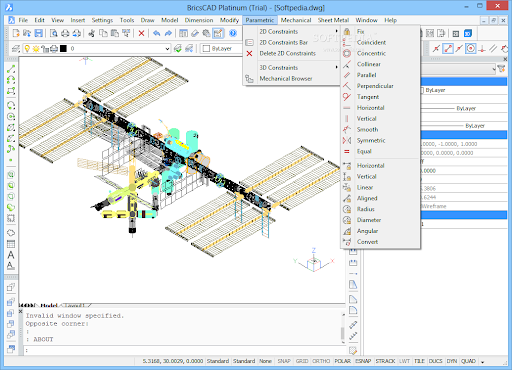This screenshot has height=370, width=512.
Task: Toggle LWT lineweight display in status bar
Action: (404, 361)
